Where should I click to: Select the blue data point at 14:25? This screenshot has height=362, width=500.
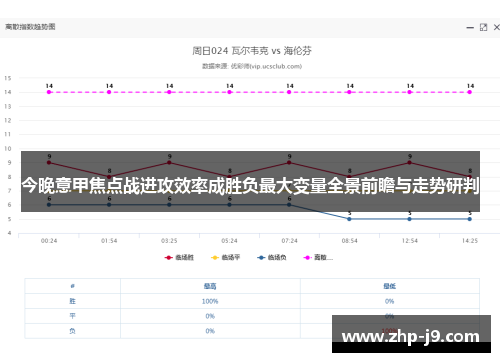click(470, 219)
